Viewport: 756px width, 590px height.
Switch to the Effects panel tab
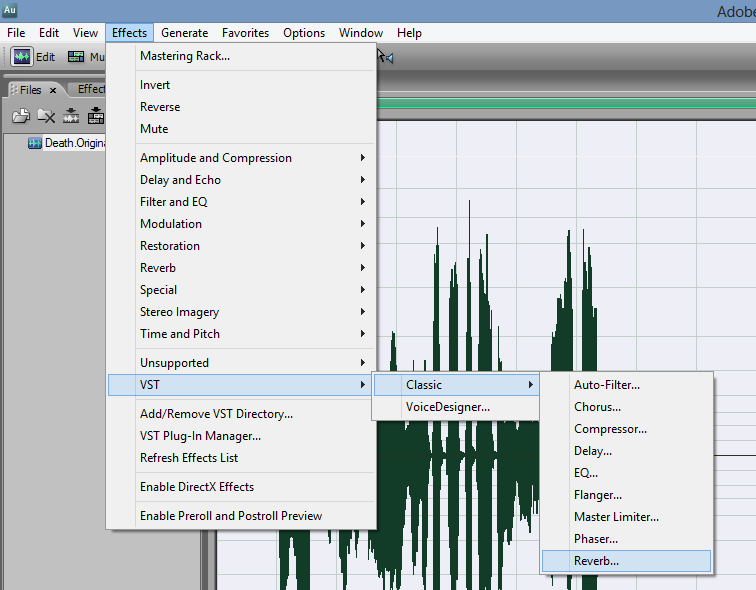pyautogui.click(x=89, y=89)
